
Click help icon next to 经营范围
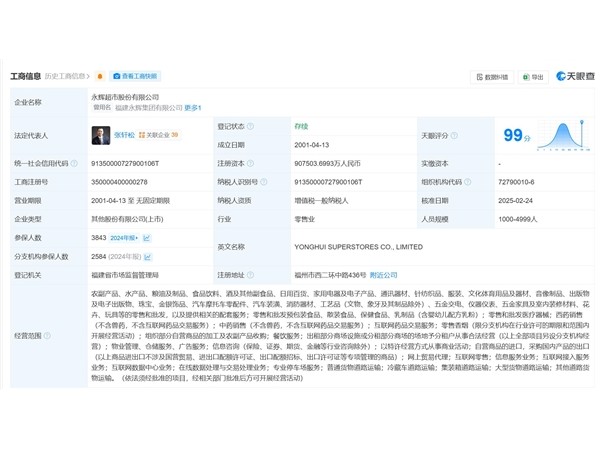point(47,336)
